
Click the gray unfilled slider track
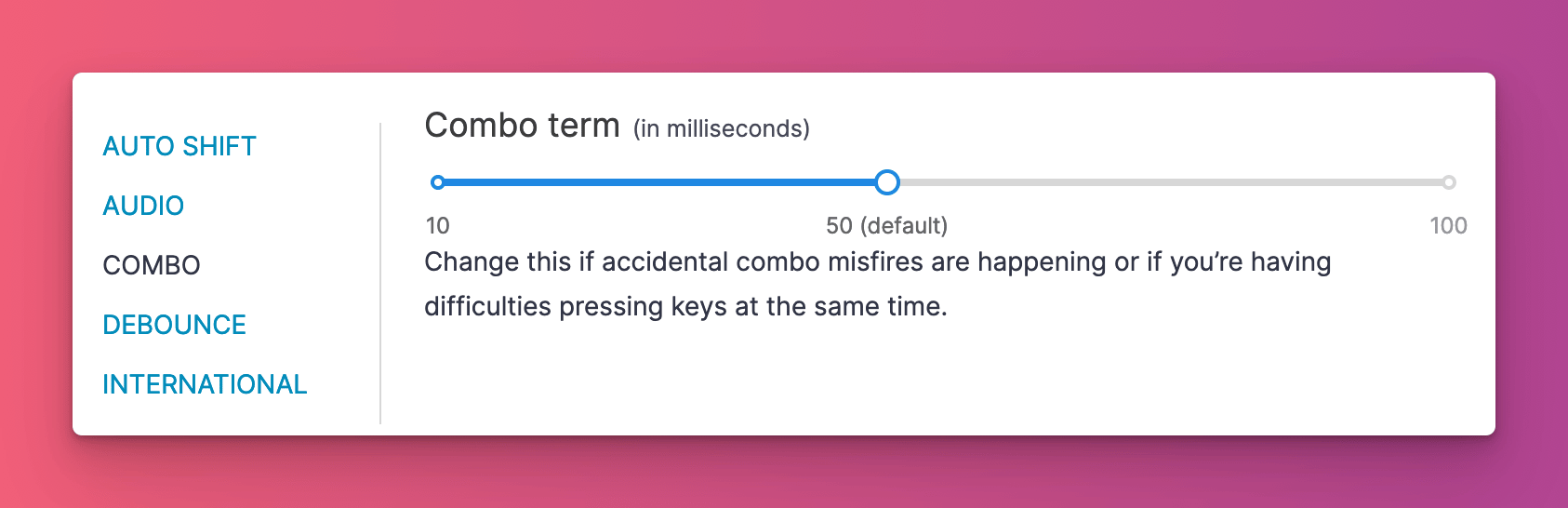1163,182
